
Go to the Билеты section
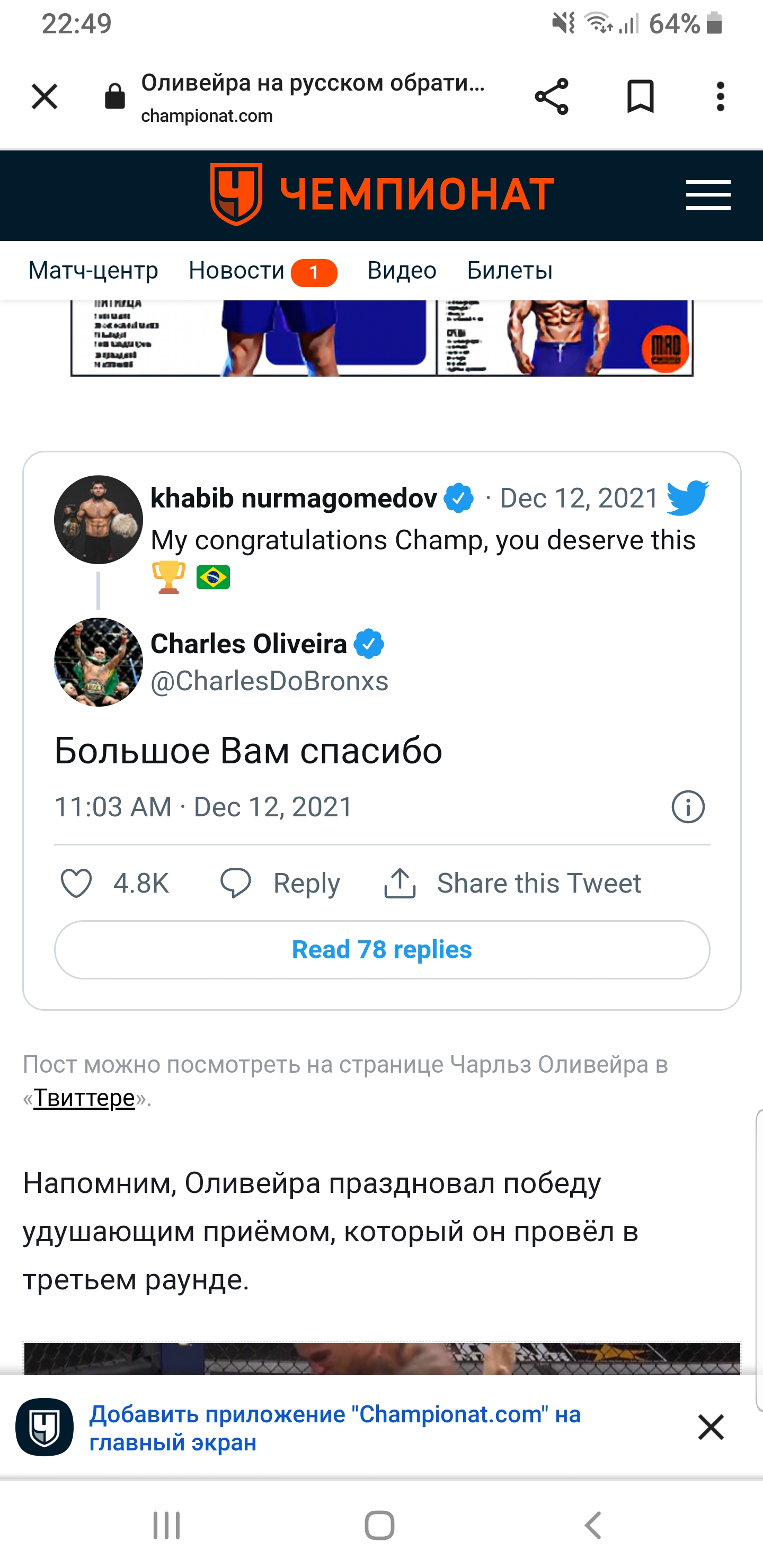510,270
